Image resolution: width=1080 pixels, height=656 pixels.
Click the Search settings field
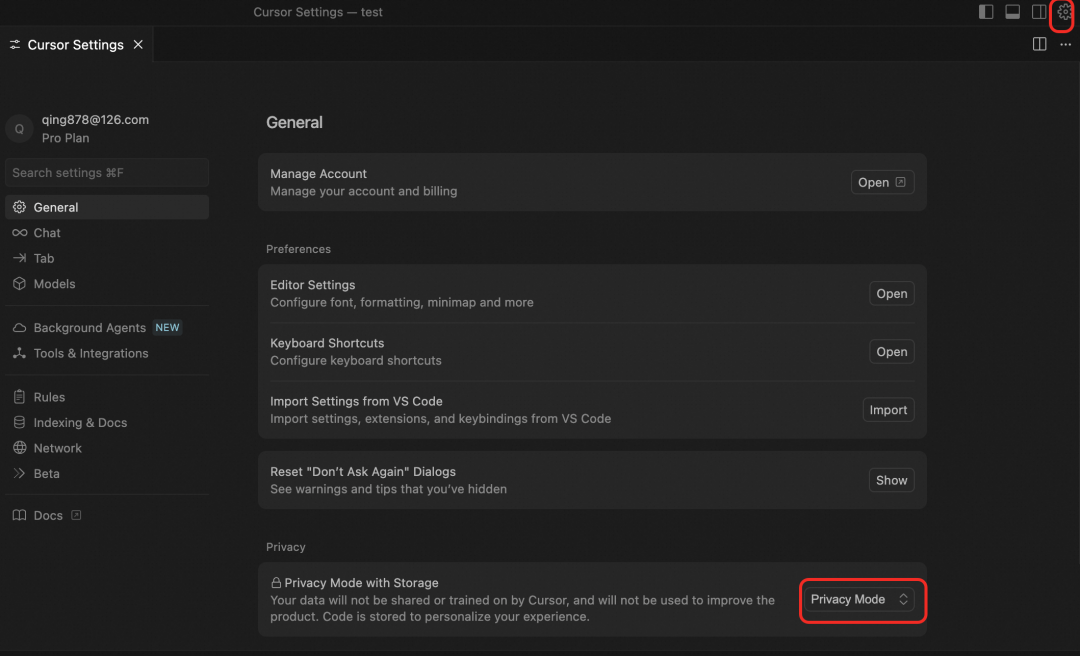(107, 172)
